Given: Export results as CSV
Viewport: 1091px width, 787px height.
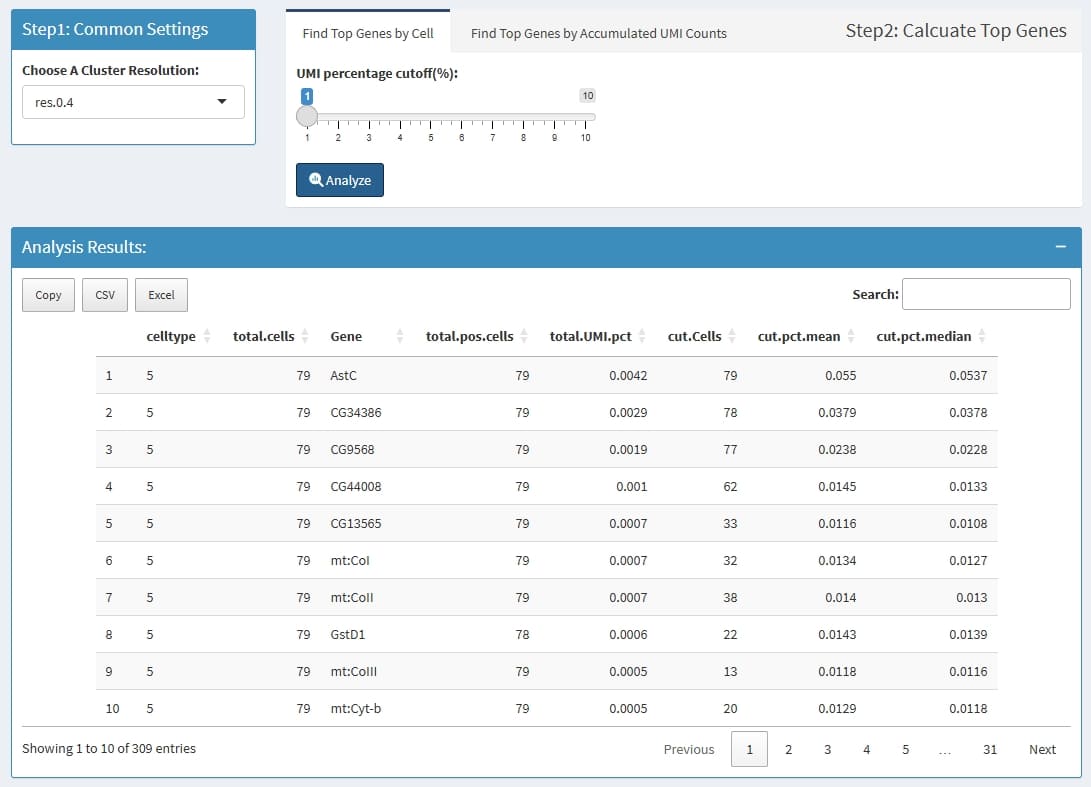Looking at the screenshot, I should coord(105,295).
